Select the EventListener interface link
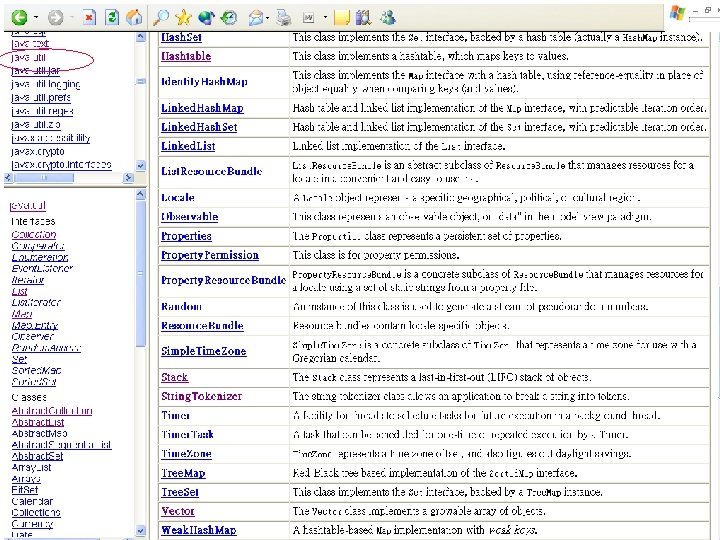720x540 pixels. 42,268
